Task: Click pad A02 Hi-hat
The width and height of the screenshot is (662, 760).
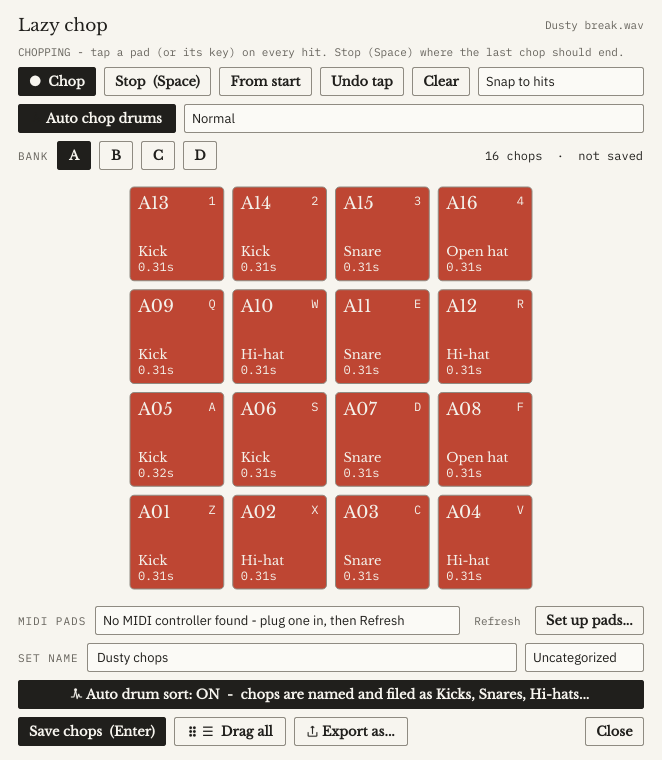Action: click(280, 542)
